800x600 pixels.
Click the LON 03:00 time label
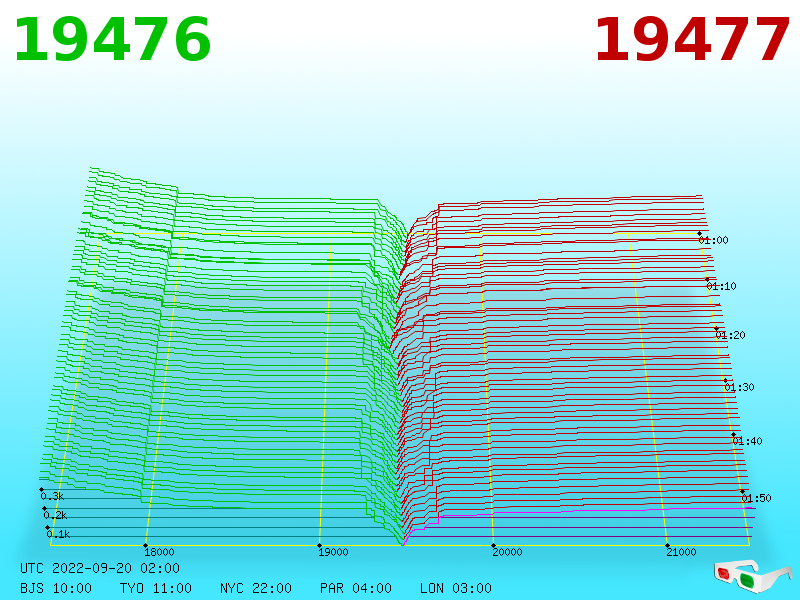tap(456, 588)
